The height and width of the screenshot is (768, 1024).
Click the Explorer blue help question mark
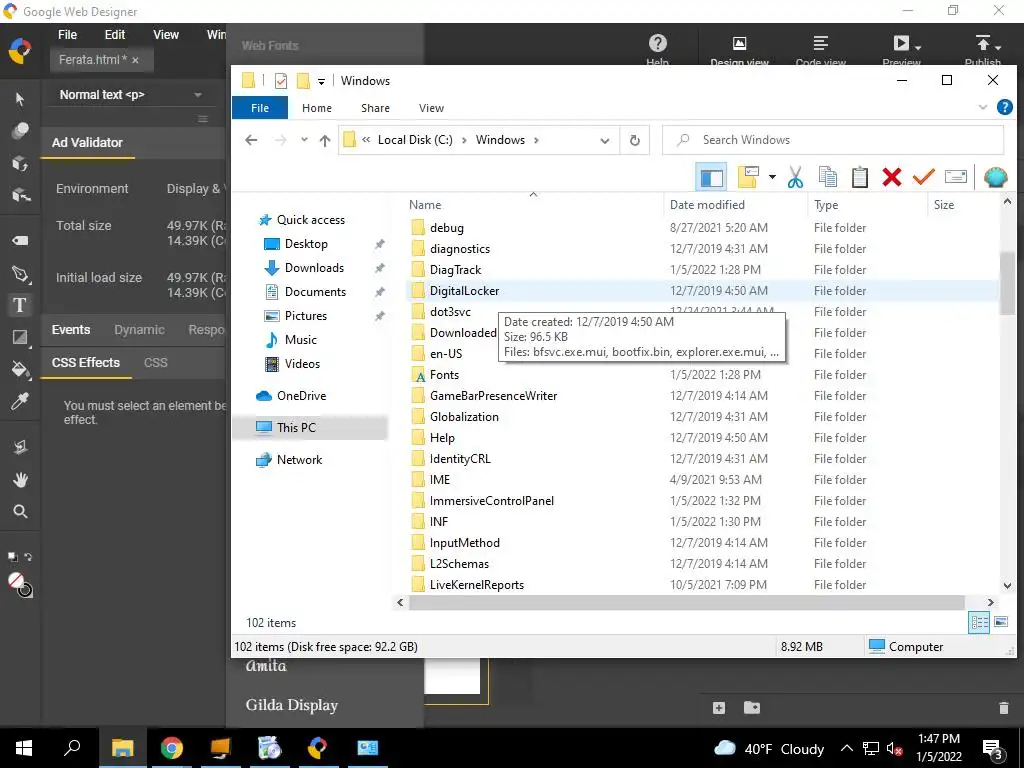tap(1004, 107)
